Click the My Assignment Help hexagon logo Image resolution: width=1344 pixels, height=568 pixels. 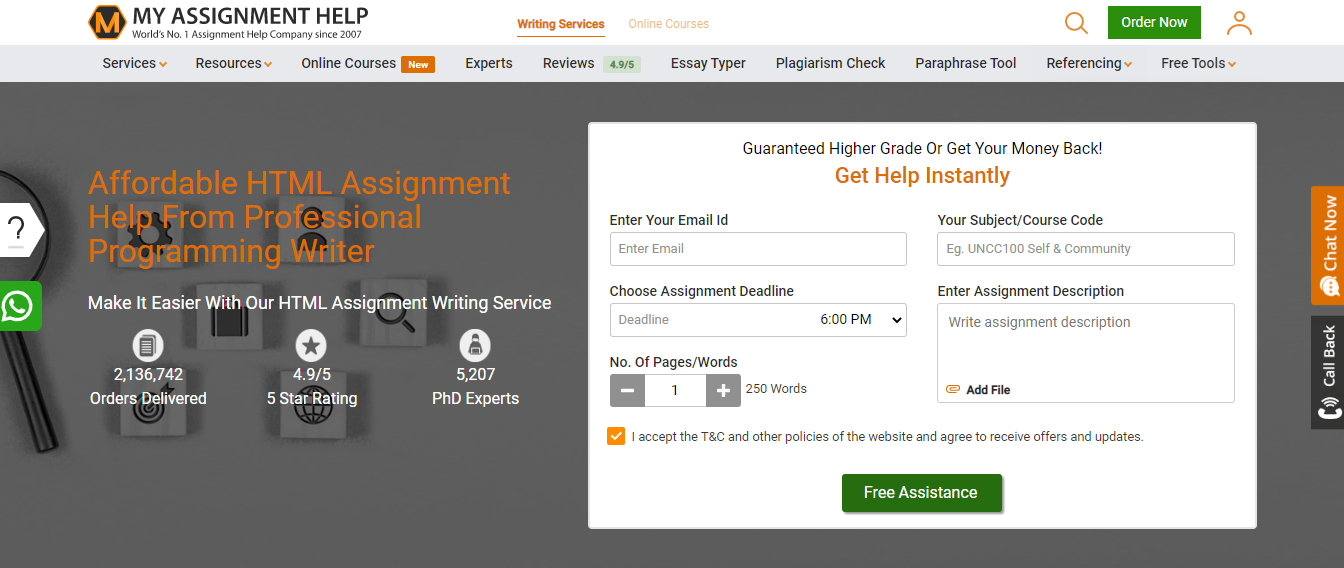pos(106,22)
